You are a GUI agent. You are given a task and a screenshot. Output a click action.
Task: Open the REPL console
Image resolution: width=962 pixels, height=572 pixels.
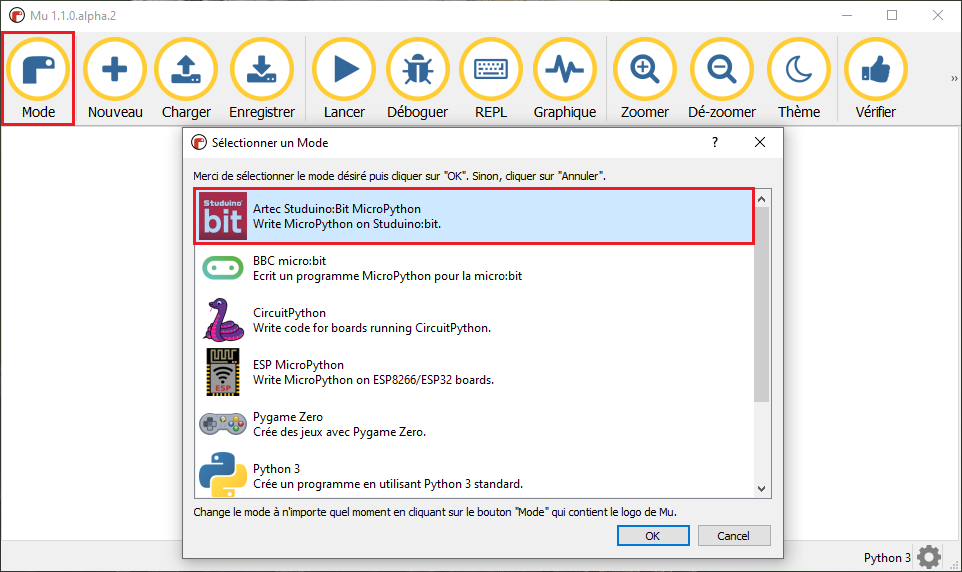pos(491,79)
